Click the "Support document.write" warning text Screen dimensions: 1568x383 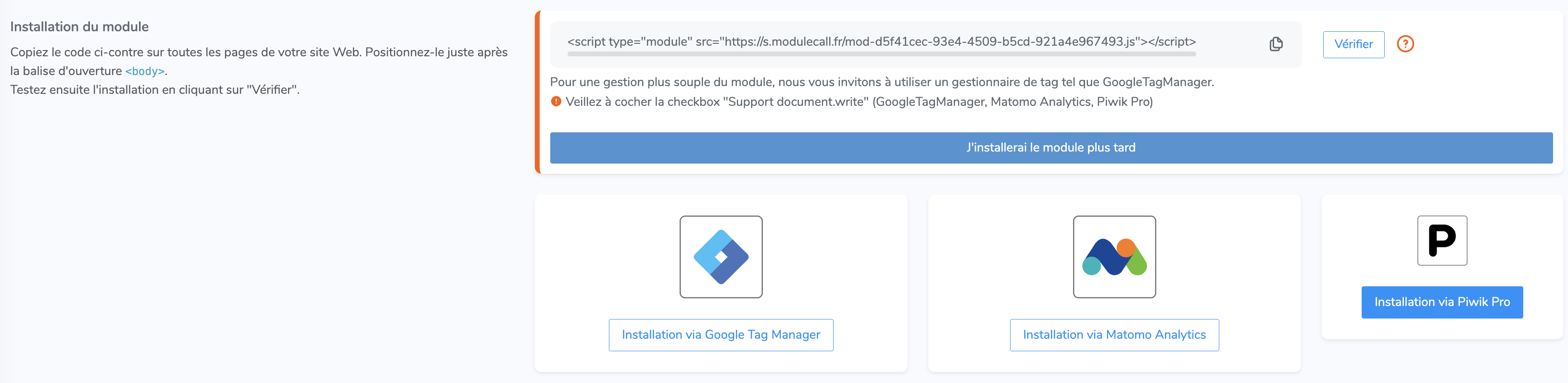(858, 102)
